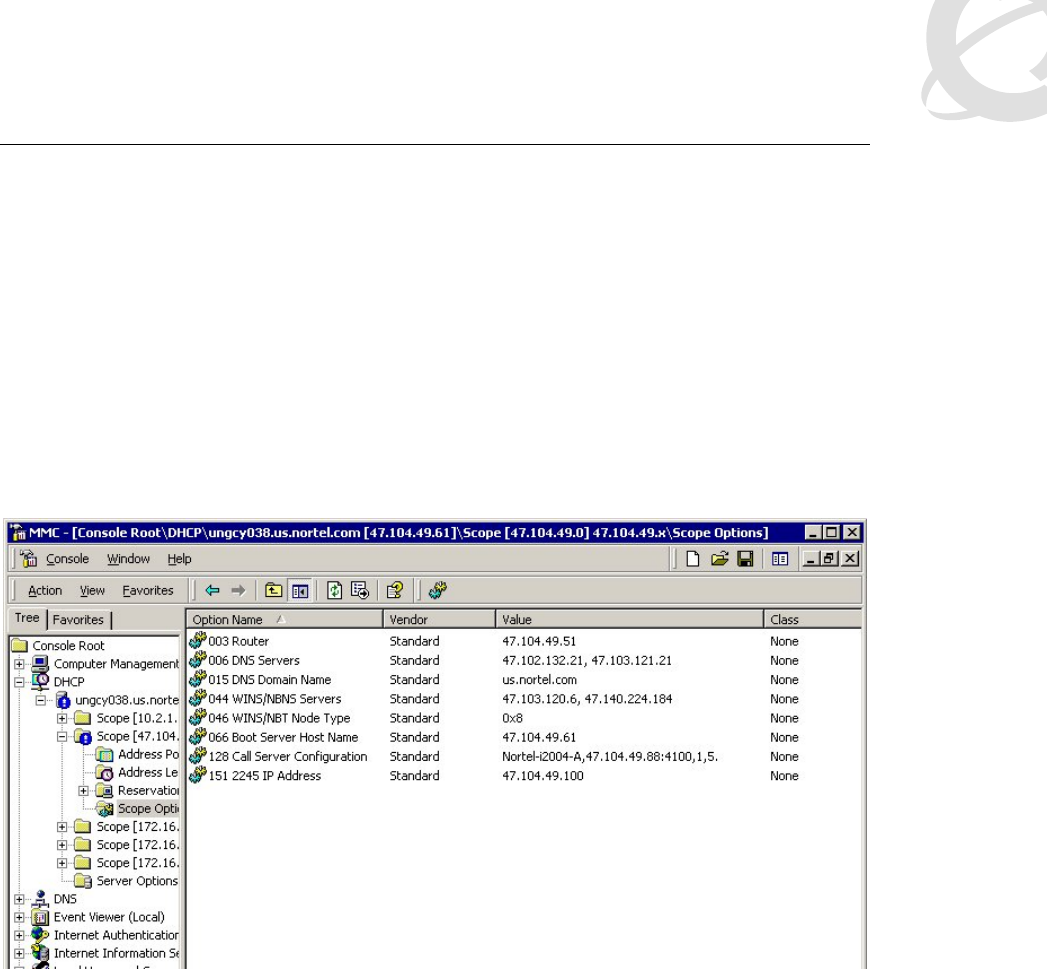Expand the Computer Management node
The image size is (1047, 969).
pyautogui.click(x=19, y=664)
